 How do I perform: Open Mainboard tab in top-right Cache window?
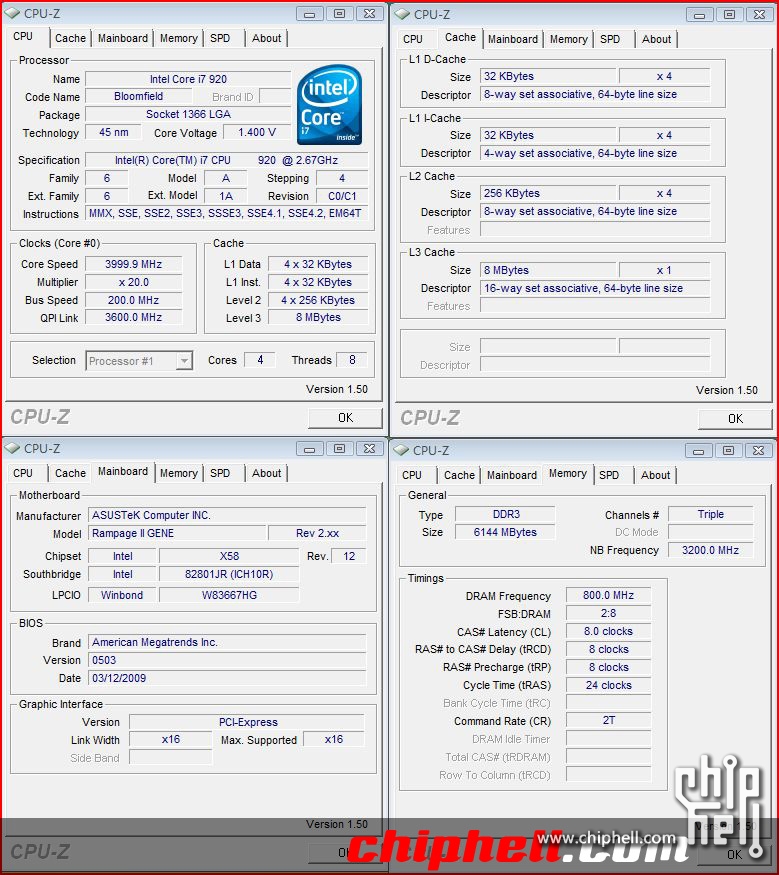point(513,39)
